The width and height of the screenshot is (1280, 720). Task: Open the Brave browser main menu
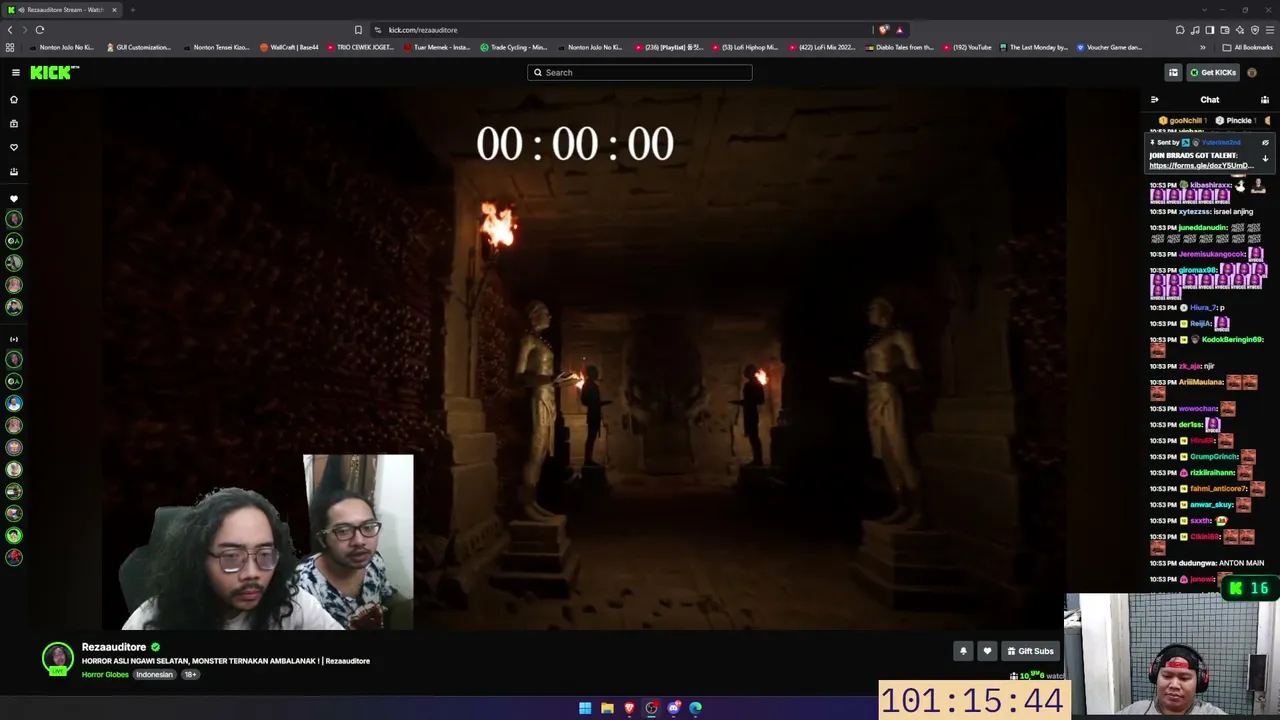point(1270,30)
